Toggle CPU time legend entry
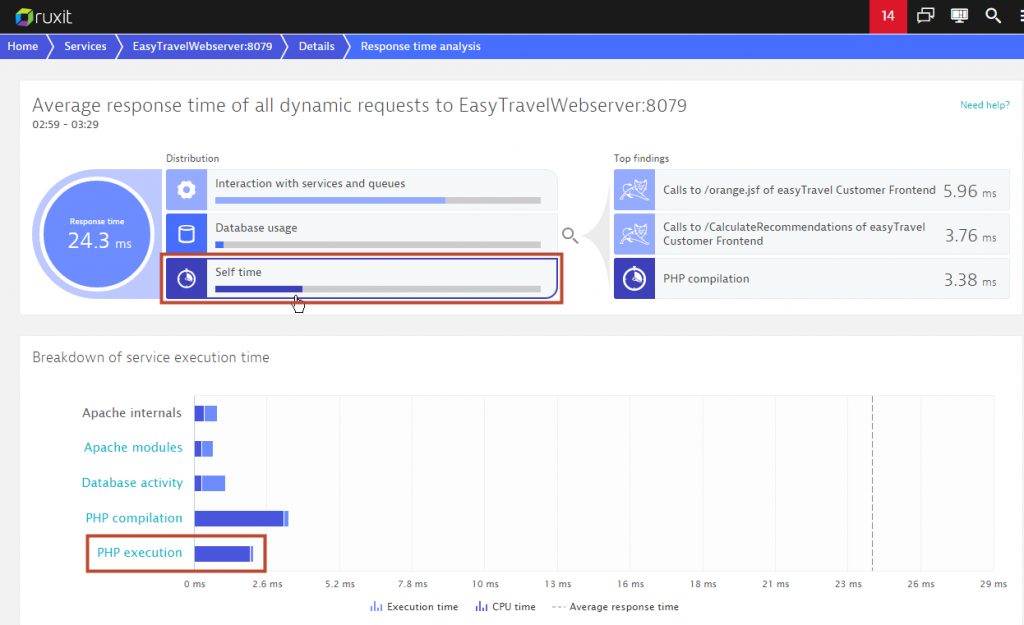The height and width of the screenshot is (625, 1024). pyautogui.click(x=505, y=607)
